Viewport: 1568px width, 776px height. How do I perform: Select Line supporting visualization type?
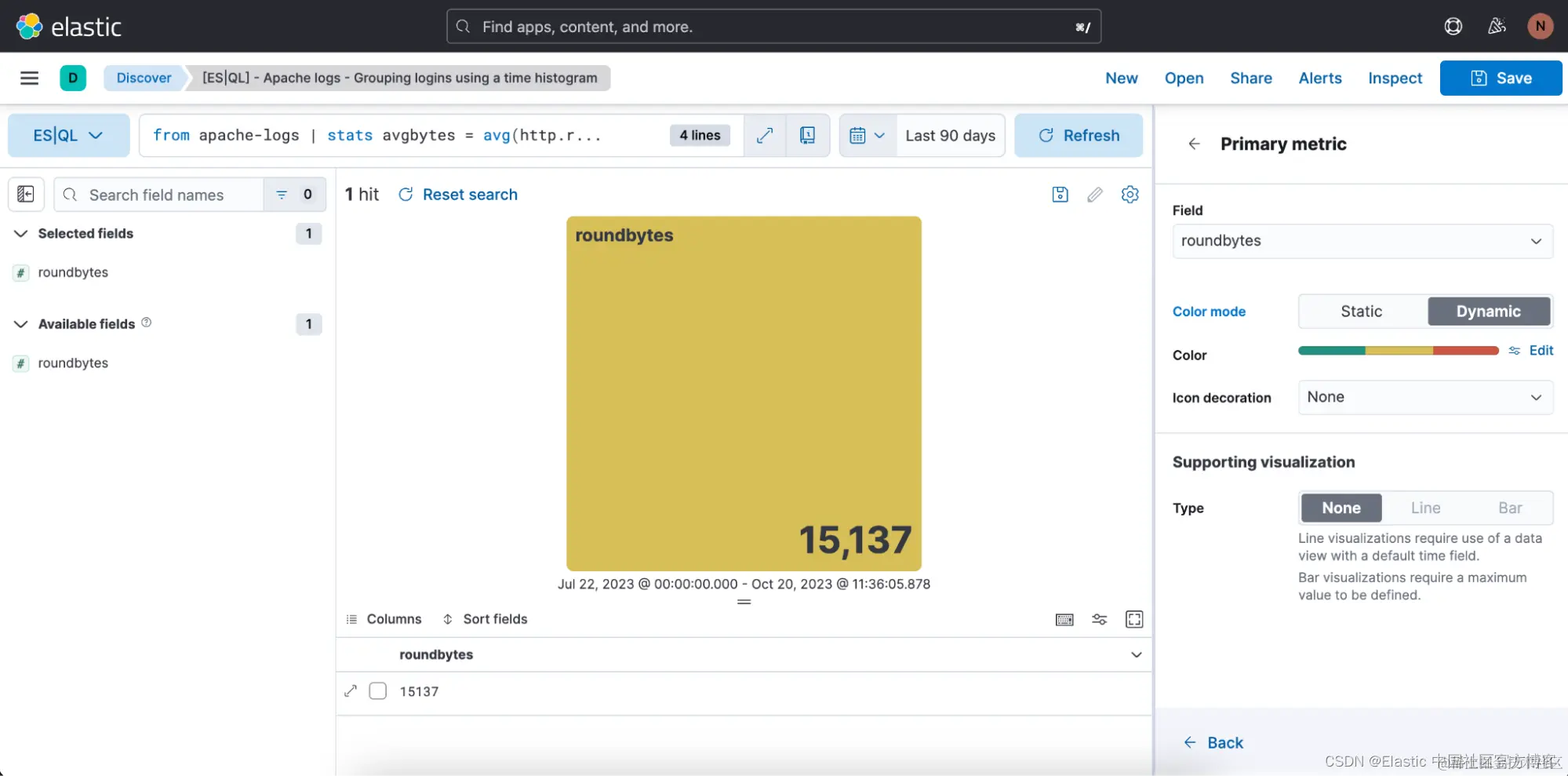point(1426,508)
